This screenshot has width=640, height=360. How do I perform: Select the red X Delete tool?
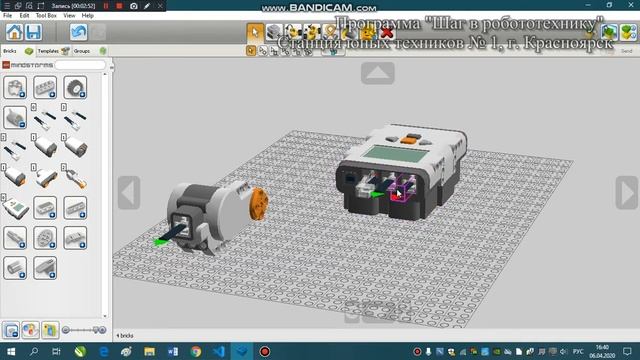point(387,32)
